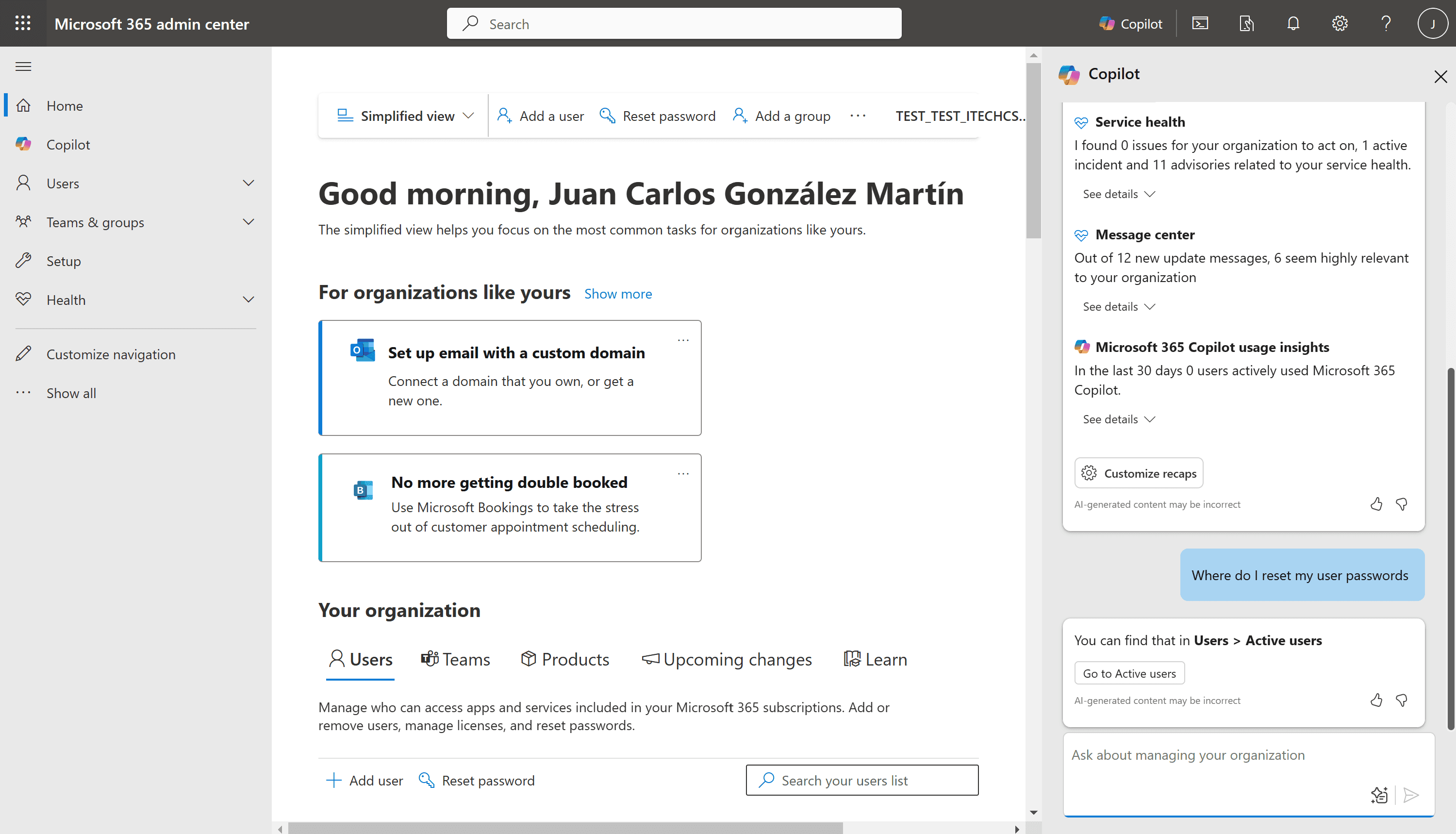The image size is (1456, 834).
Task: Click main page scroll up arrow
Action: tap(1033, 55)
